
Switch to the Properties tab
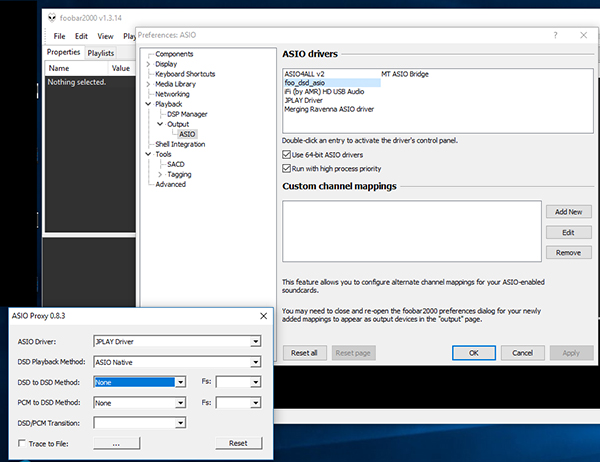[x=64, y=52]
